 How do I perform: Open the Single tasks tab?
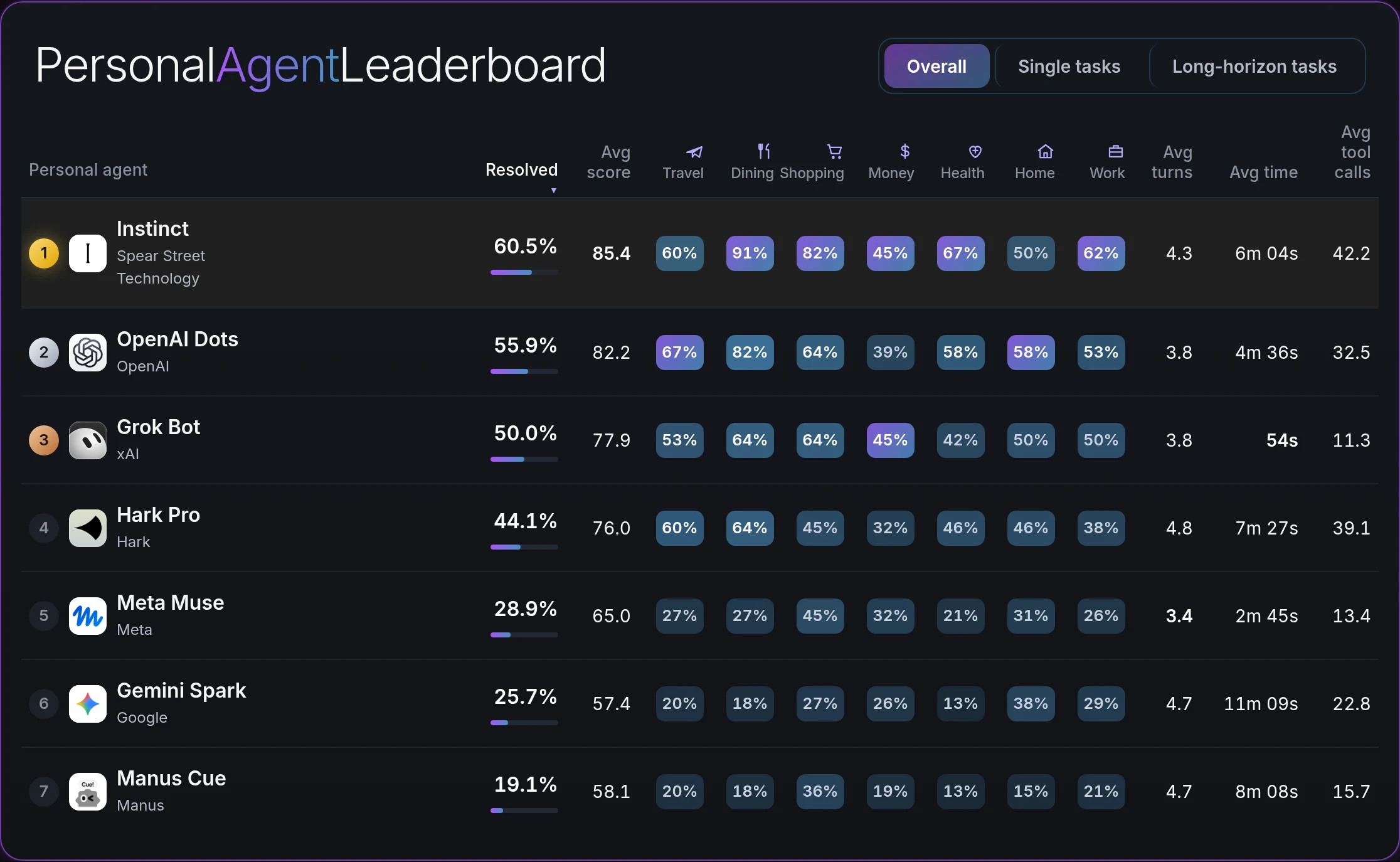click(1069, 66)
